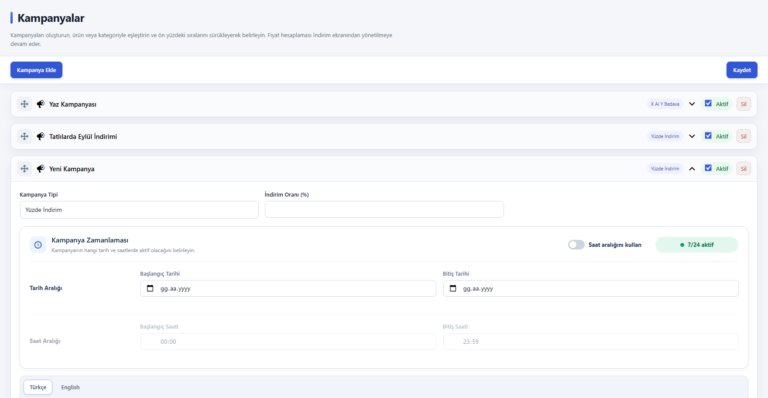Click the Yaz Kampanyası title text
Viewport: 768px width, 398px height.
tap(72, 104)
